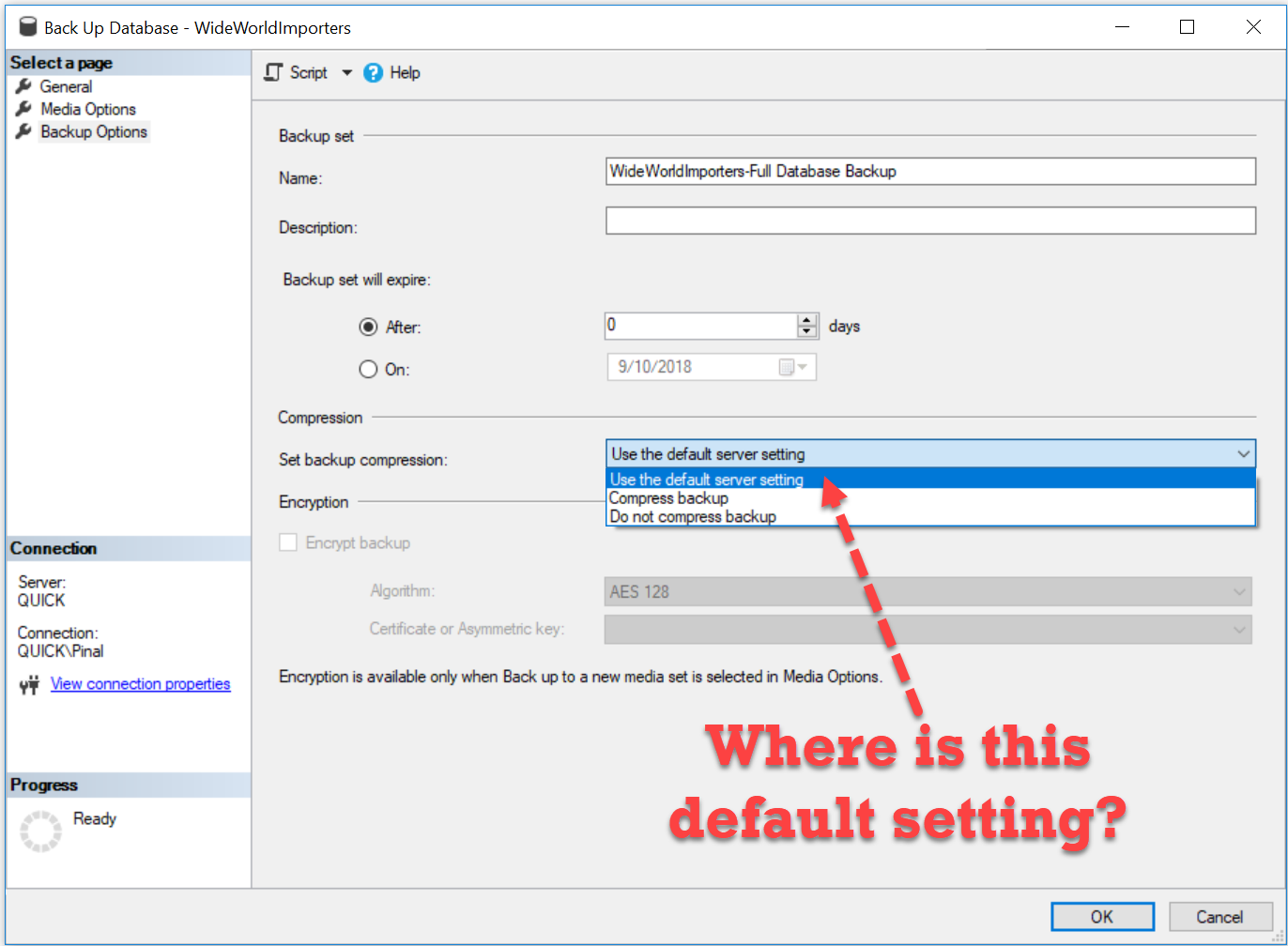This screenshot has height=946, width=1288.
Task: Collapse the backup compression combo box arrow
Action: (1244, 454)
